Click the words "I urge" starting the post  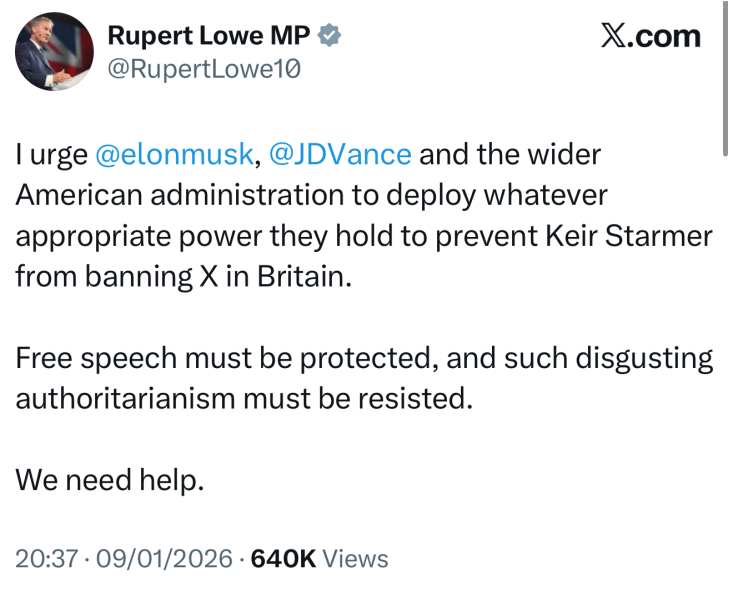click(50, 155)
